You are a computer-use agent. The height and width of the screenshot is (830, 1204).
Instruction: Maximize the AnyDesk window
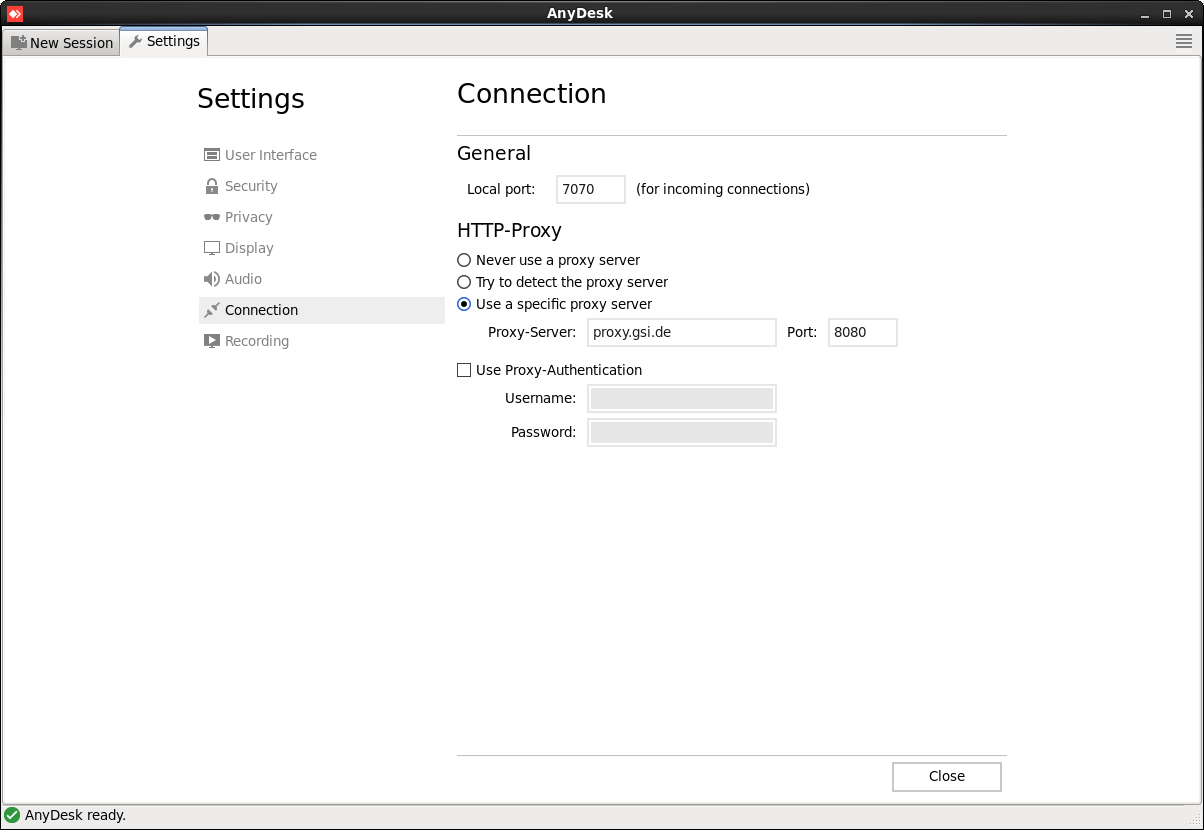[x=1167, y=14]
